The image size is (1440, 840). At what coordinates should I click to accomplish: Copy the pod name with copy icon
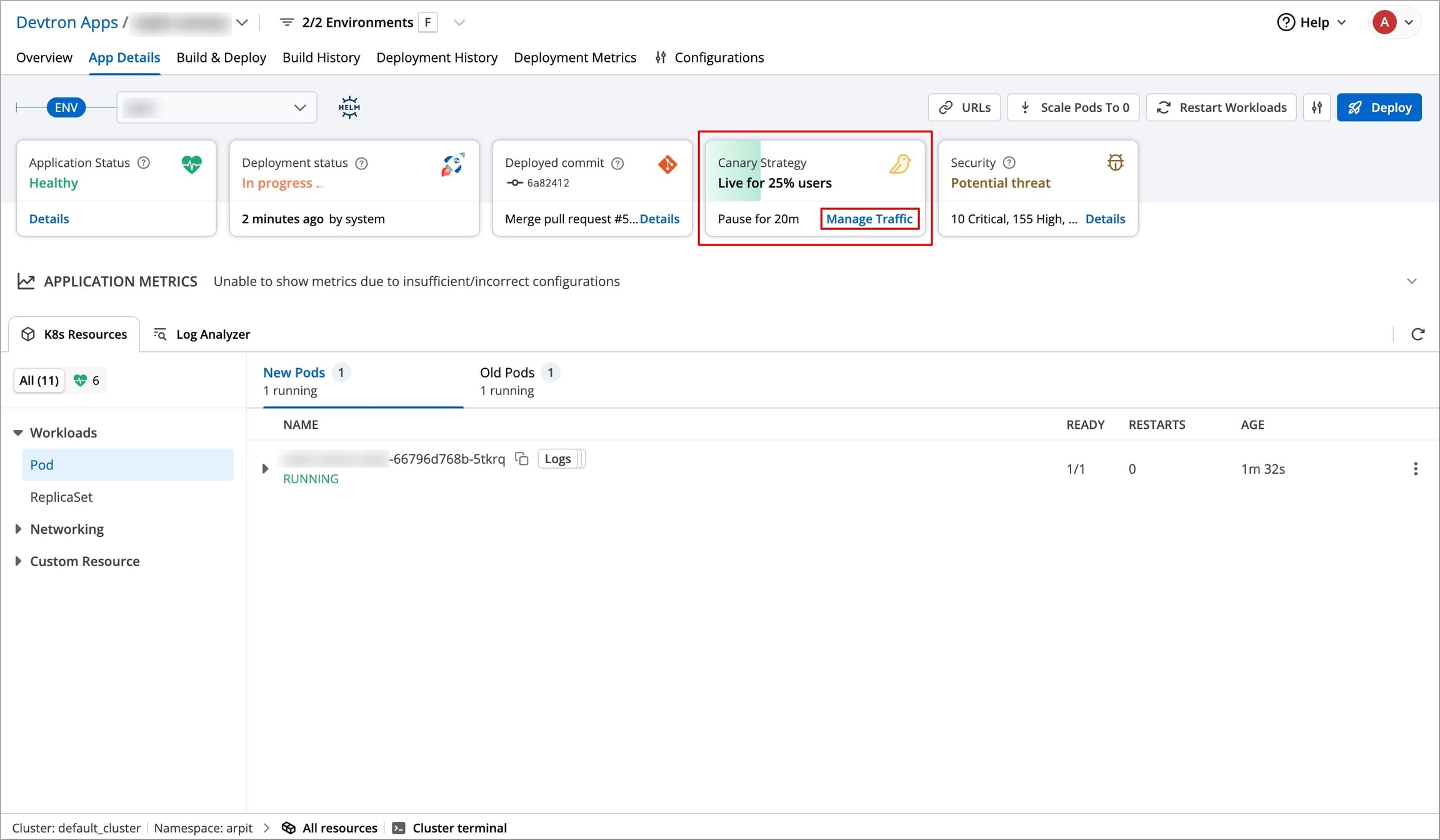522,459
